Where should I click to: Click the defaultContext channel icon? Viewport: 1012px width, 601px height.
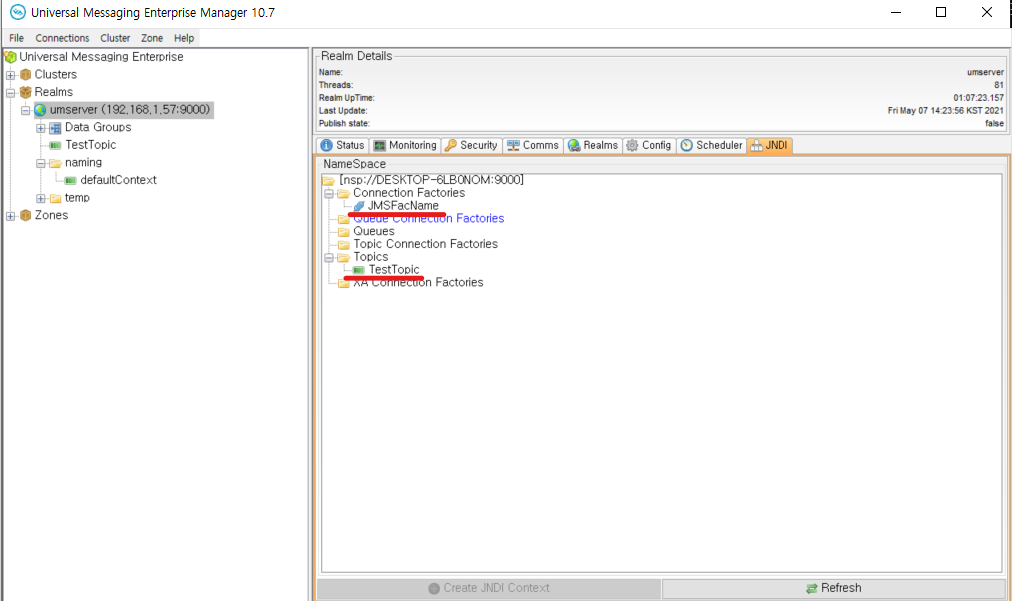click(70, 181)
